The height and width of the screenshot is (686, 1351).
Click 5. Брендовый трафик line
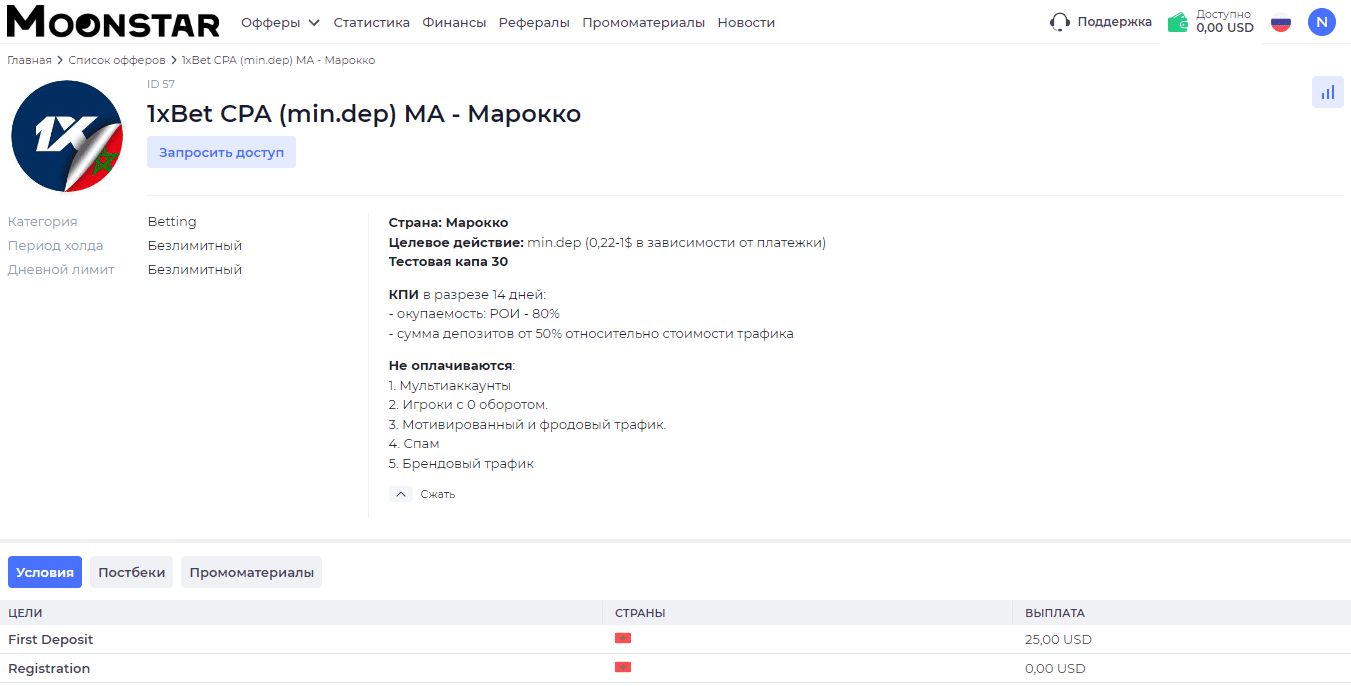point(461,464)
